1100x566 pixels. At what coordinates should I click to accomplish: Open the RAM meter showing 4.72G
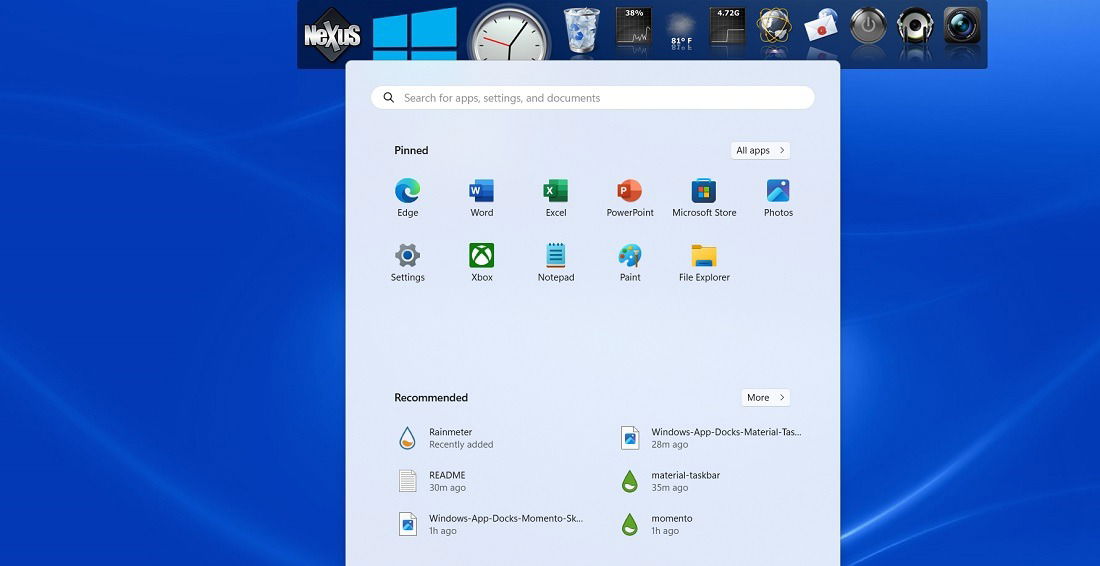click(x=727, y=28)
